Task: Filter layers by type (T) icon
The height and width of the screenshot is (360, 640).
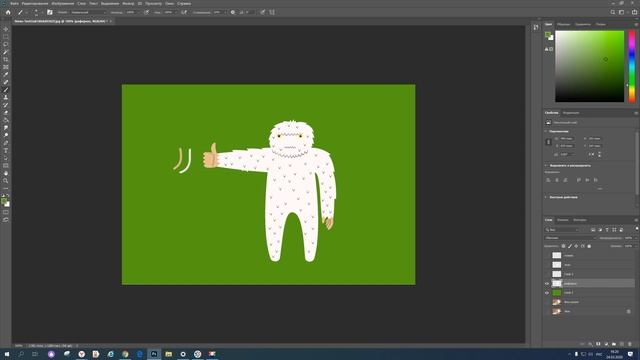Action: click(x=607, y=230)
